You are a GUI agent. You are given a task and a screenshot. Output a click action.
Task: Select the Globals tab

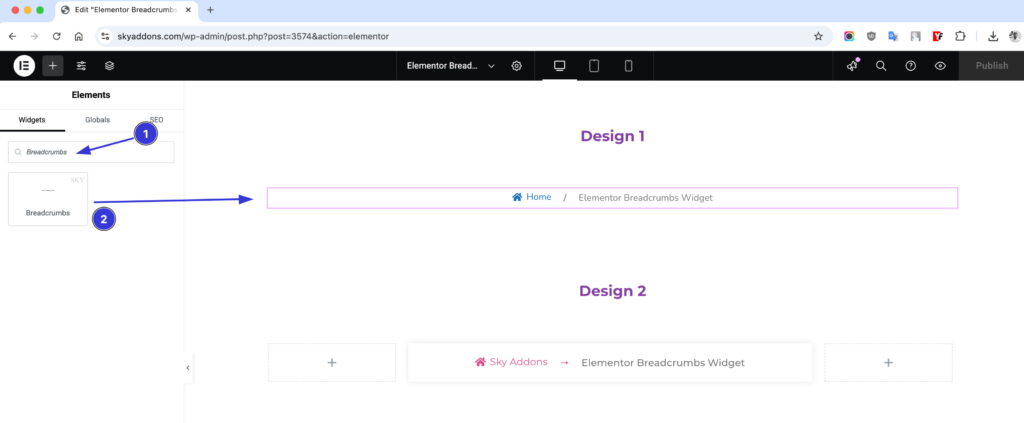tap(97, 120)
